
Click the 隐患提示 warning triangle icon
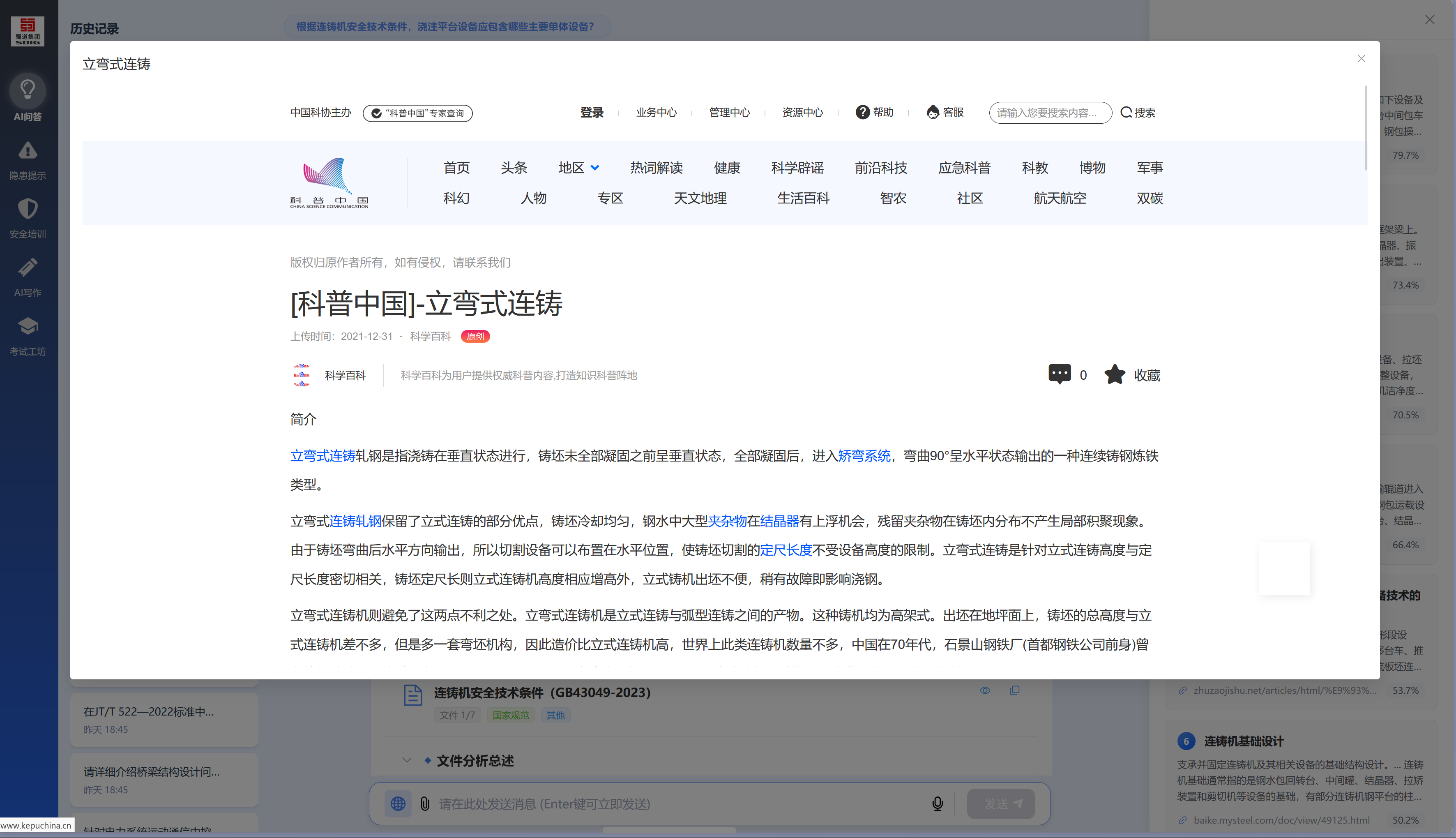click(x=28, y=151)
